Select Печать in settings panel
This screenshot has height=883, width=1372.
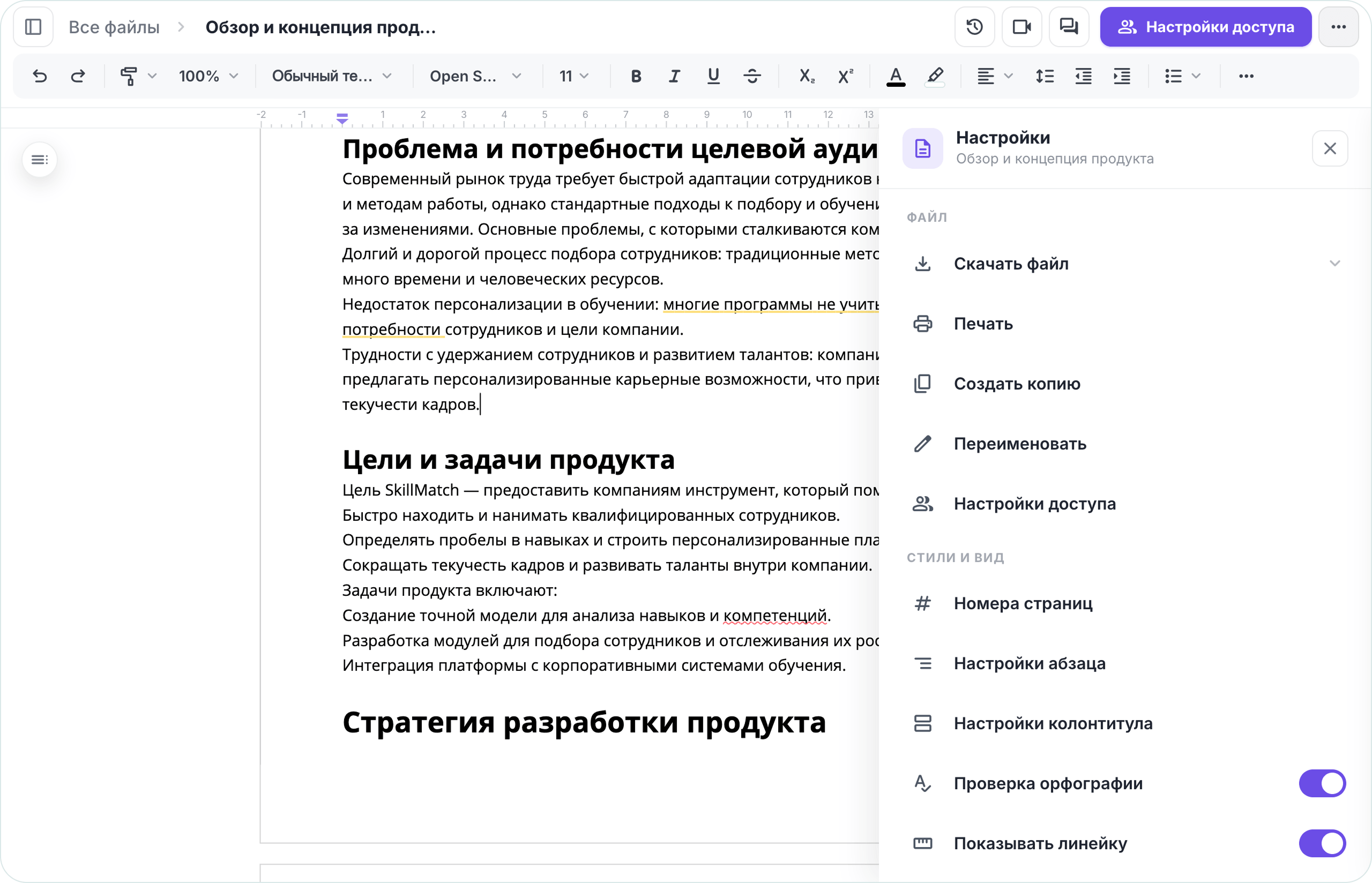coord(1125,324)
